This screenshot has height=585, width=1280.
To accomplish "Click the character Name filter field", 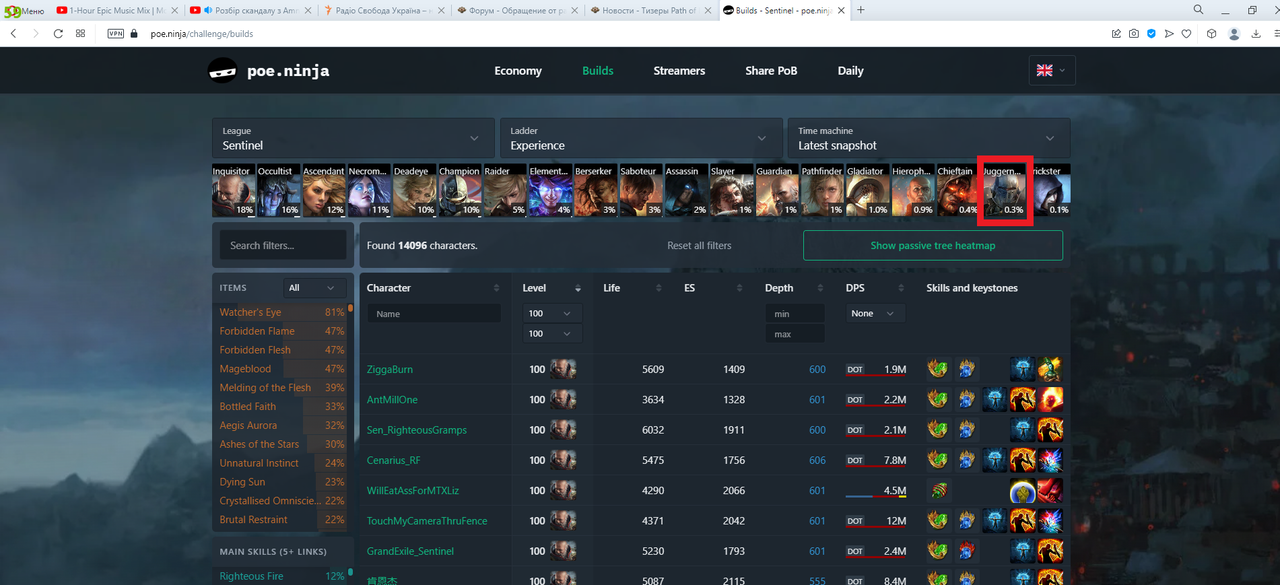I will 434,313.
